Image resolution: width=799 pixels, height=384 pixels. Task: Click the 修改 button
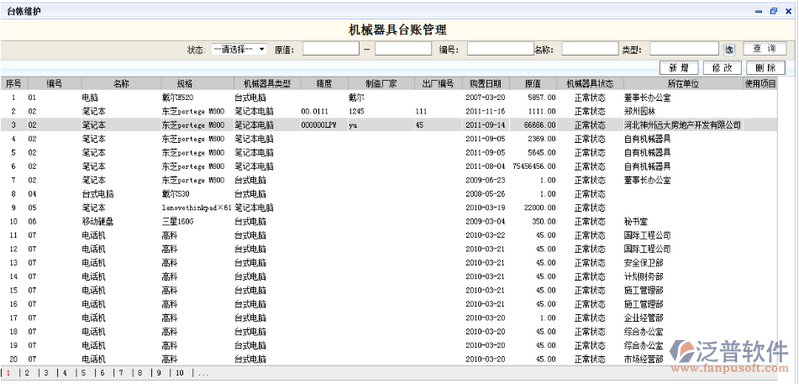pos(722,68)
